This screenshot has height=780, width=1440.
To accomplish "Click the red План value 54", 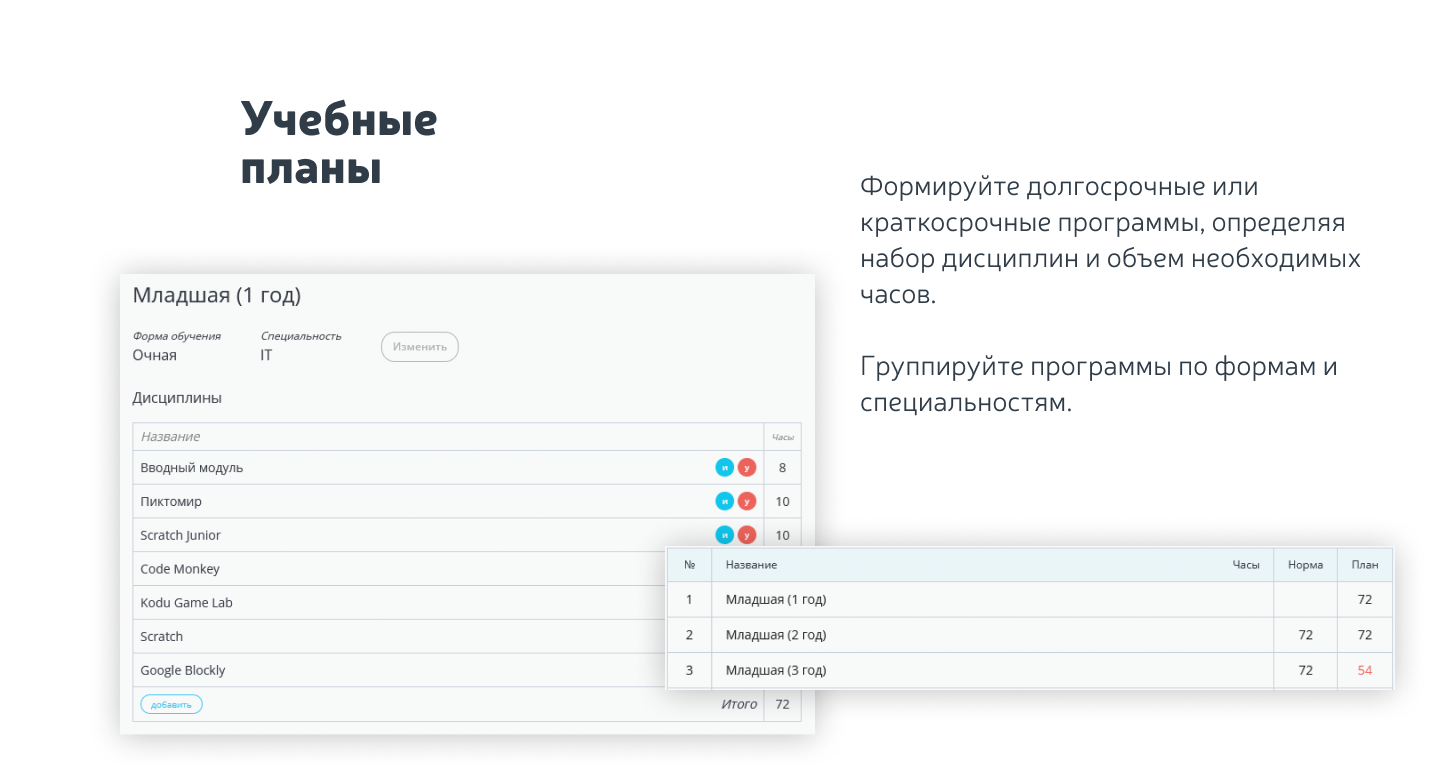I will (1365, 670).
